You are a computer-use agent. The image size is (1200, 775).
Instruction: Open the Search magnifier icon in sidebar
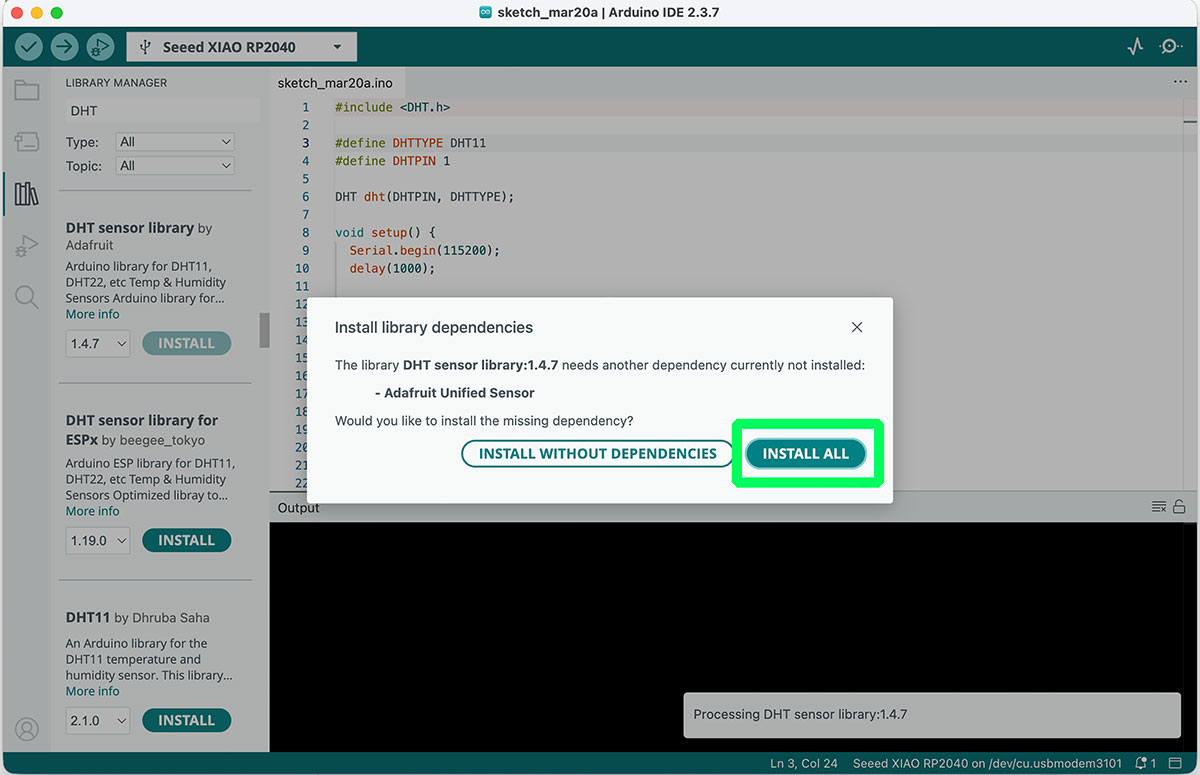27,297
